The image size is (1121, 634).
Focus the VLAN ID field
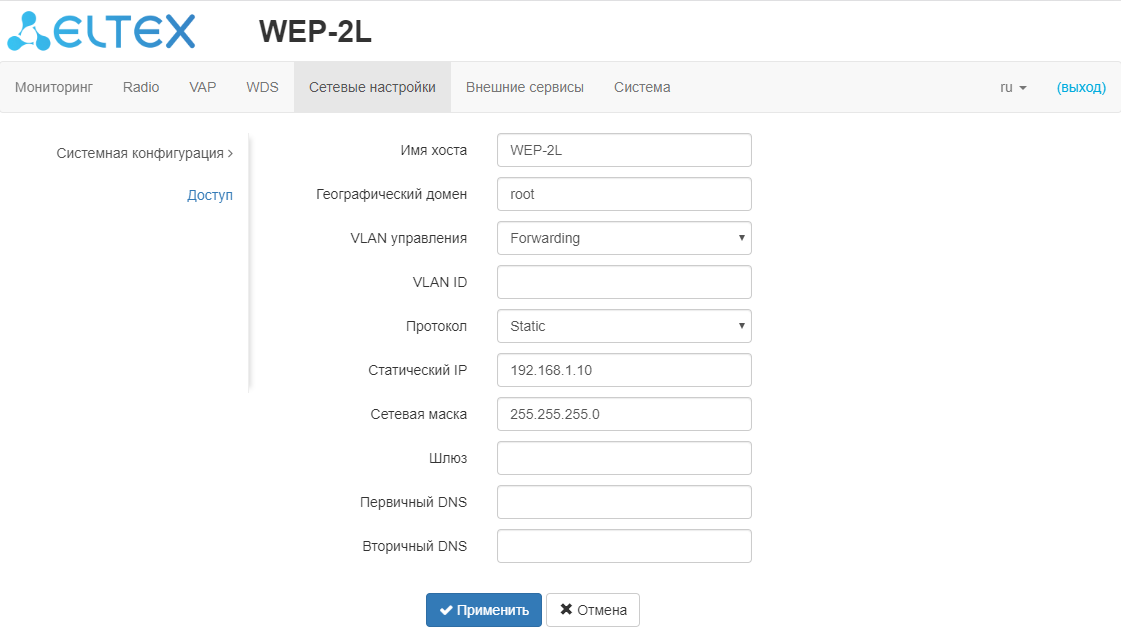(624, 282)
